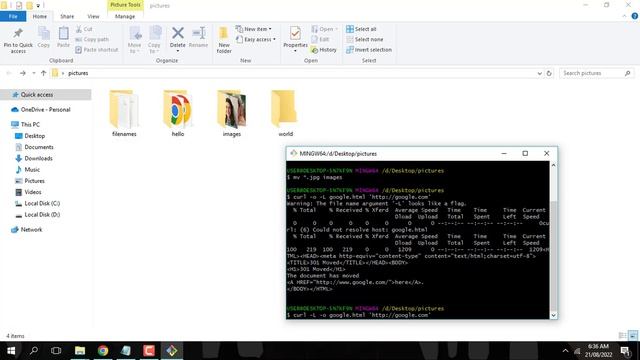Screen dimensions: 640x360
Task: Open Explorer Help question mark
Action: point(634,16)
